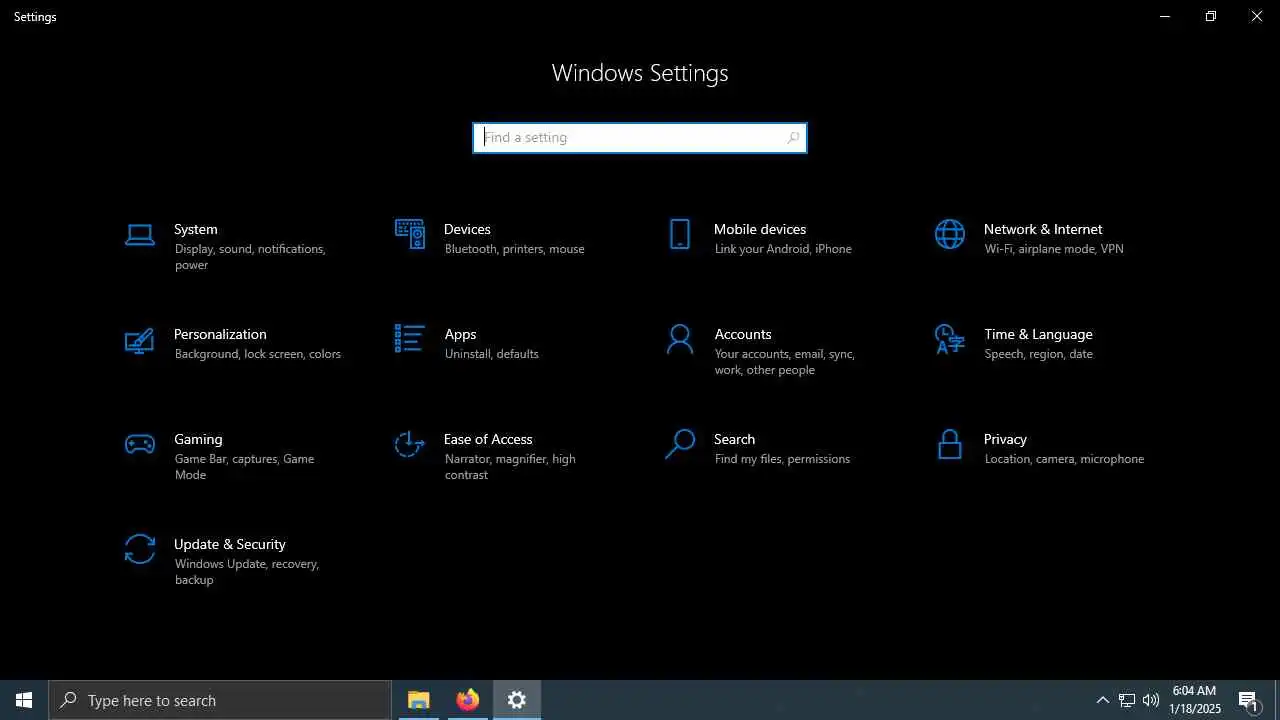The width and height of the screenshot is (1280, 720).
Task: Click the Show desktop sliver button
Action: [x=1277, y=700]
